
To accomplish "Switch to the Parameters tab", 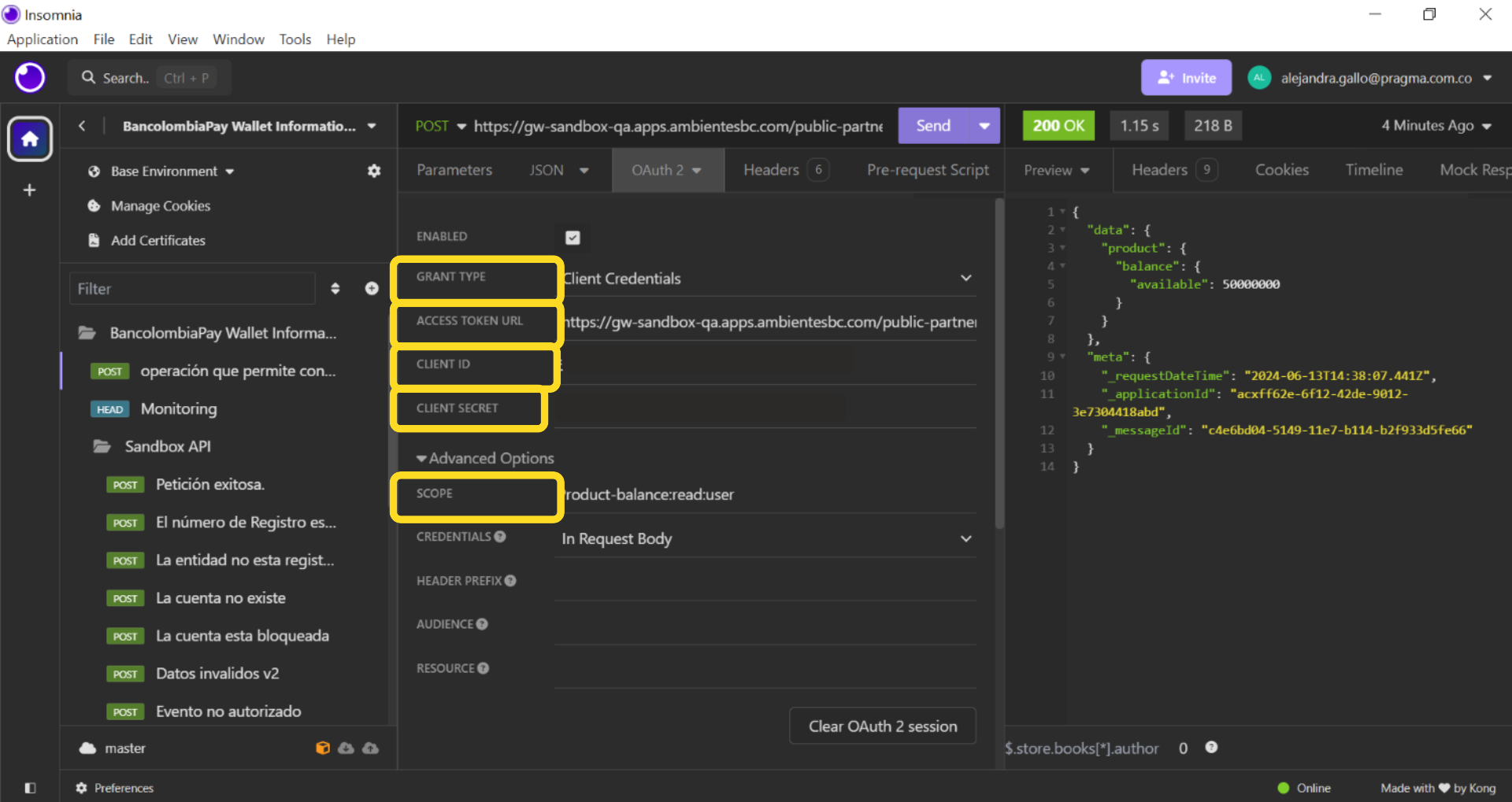I will pyautogui.click(x=454, y=170).
